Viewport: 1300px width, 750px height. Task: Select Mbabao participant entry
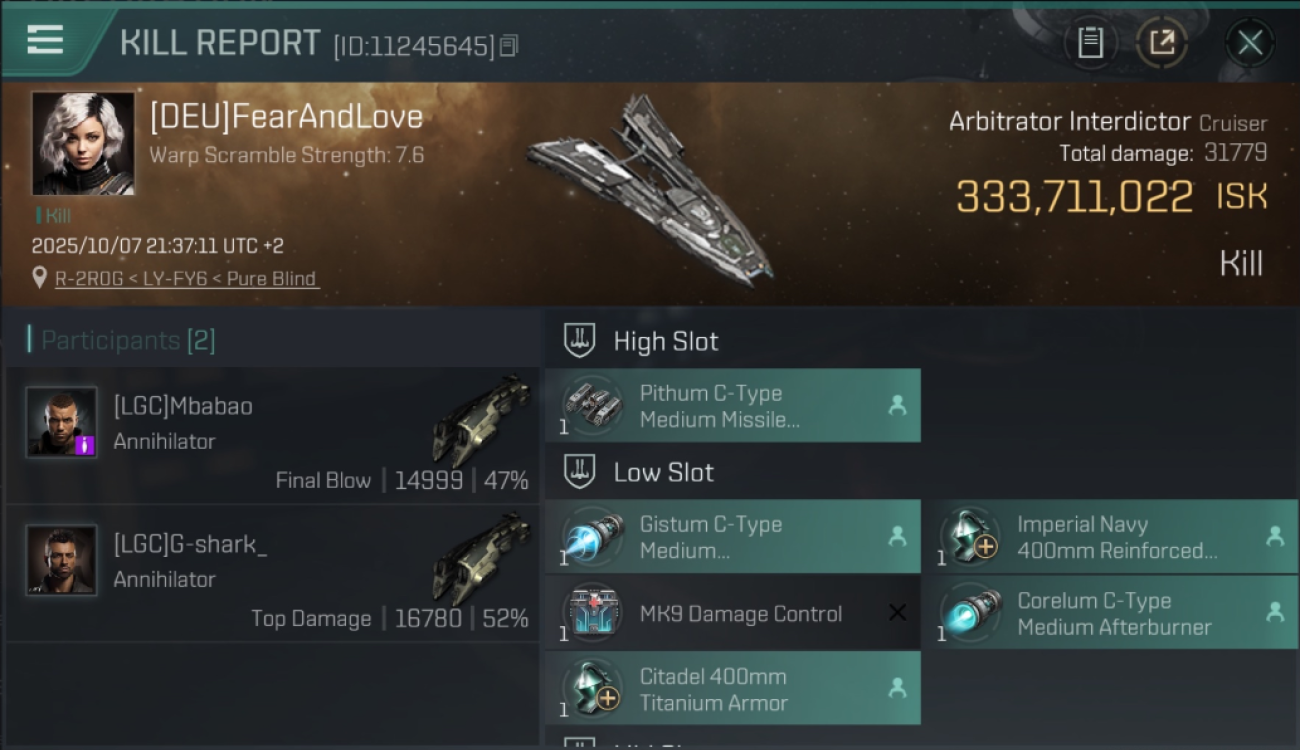click(x=272, y=436)
